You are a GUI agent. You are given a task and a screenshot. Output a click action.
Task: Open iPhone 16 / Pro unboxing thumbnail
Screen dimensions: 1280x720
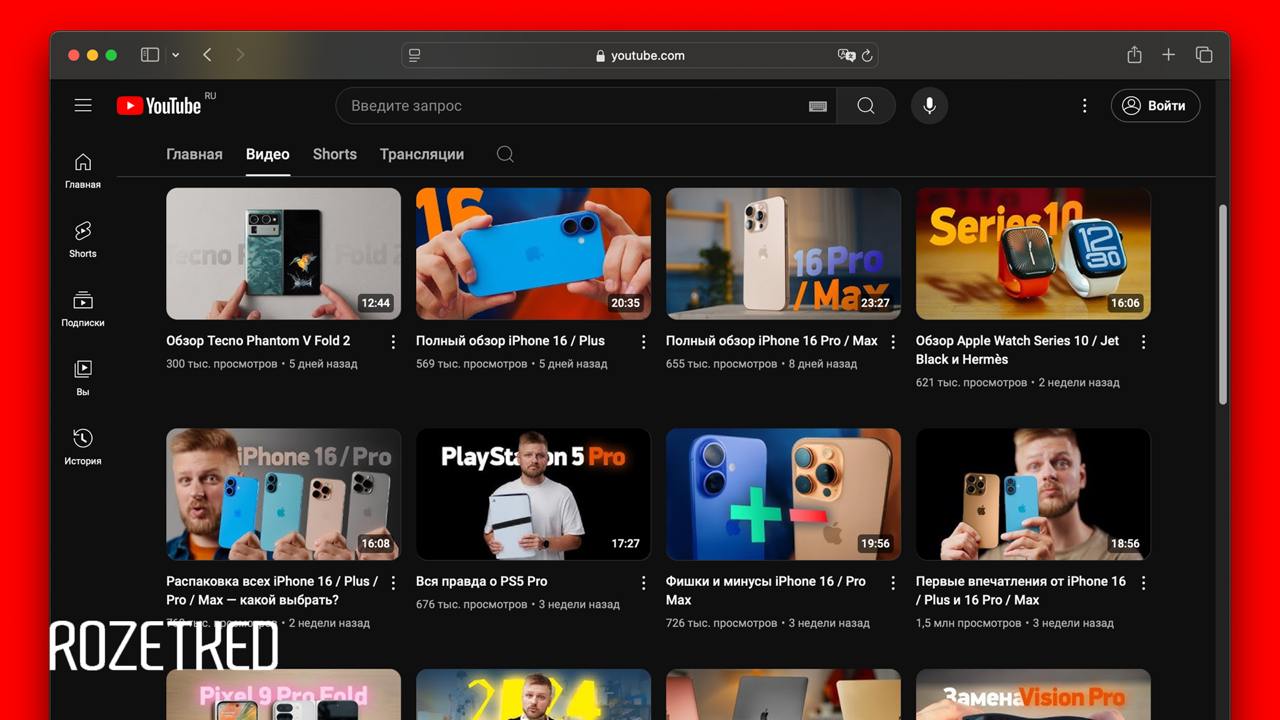[283, 494]
